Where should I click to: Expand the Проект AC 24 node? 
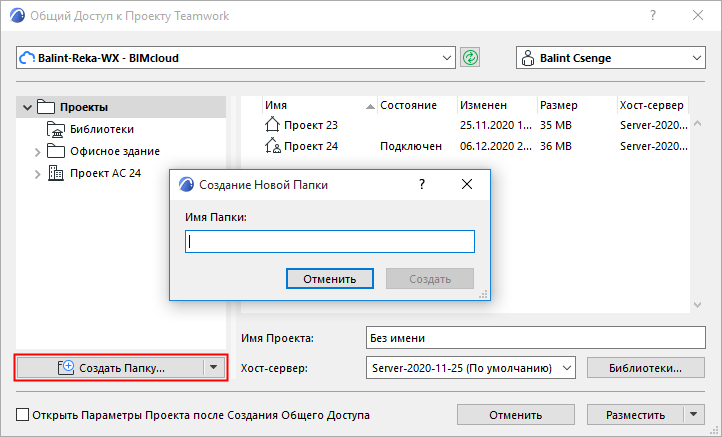pyautogui.click(x=38, y=174)
